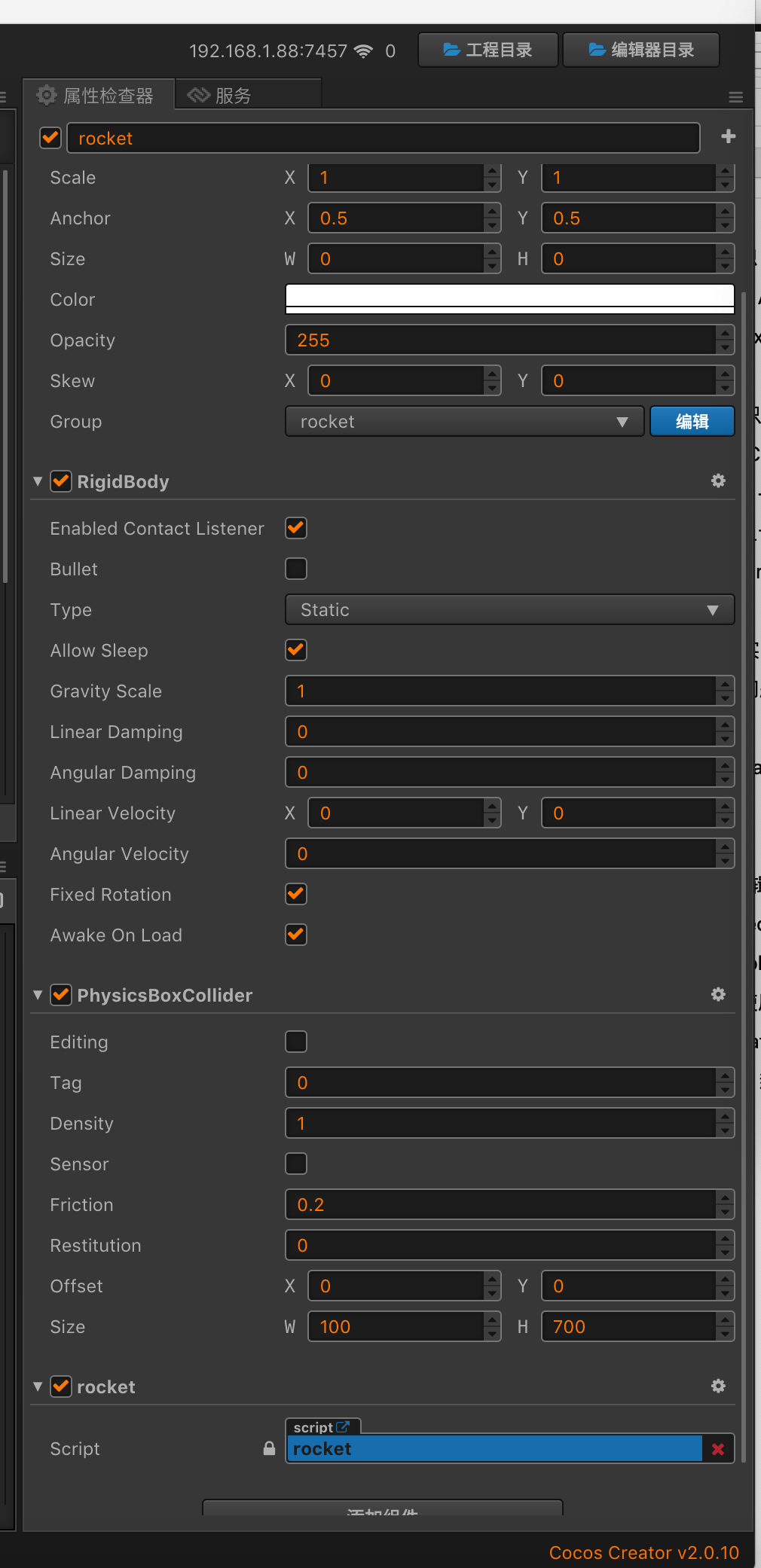Click the plus icon beside node name
Viewport: 761px width, 1568px height.
coord(728,137)
